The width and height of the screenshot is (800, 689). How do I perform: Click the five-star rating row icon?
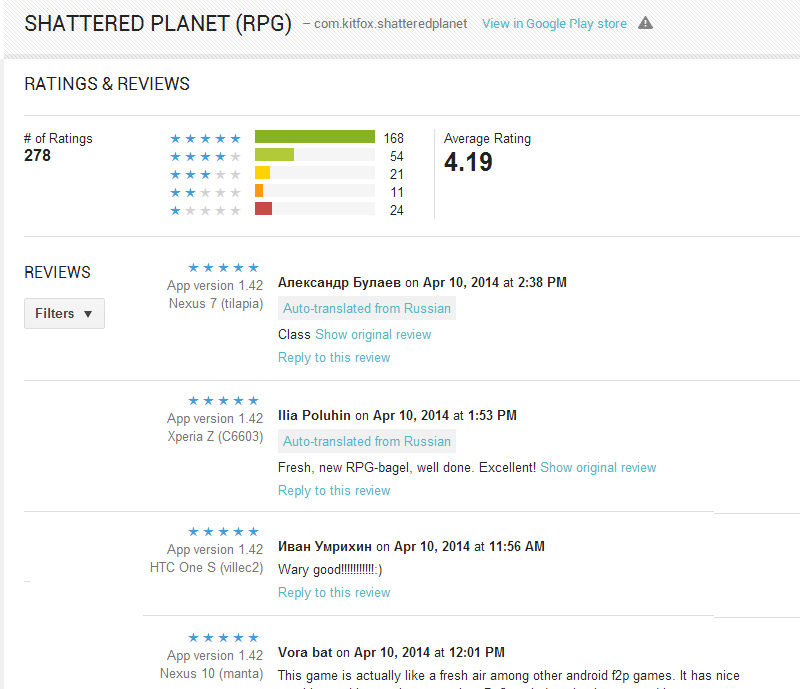205,138
